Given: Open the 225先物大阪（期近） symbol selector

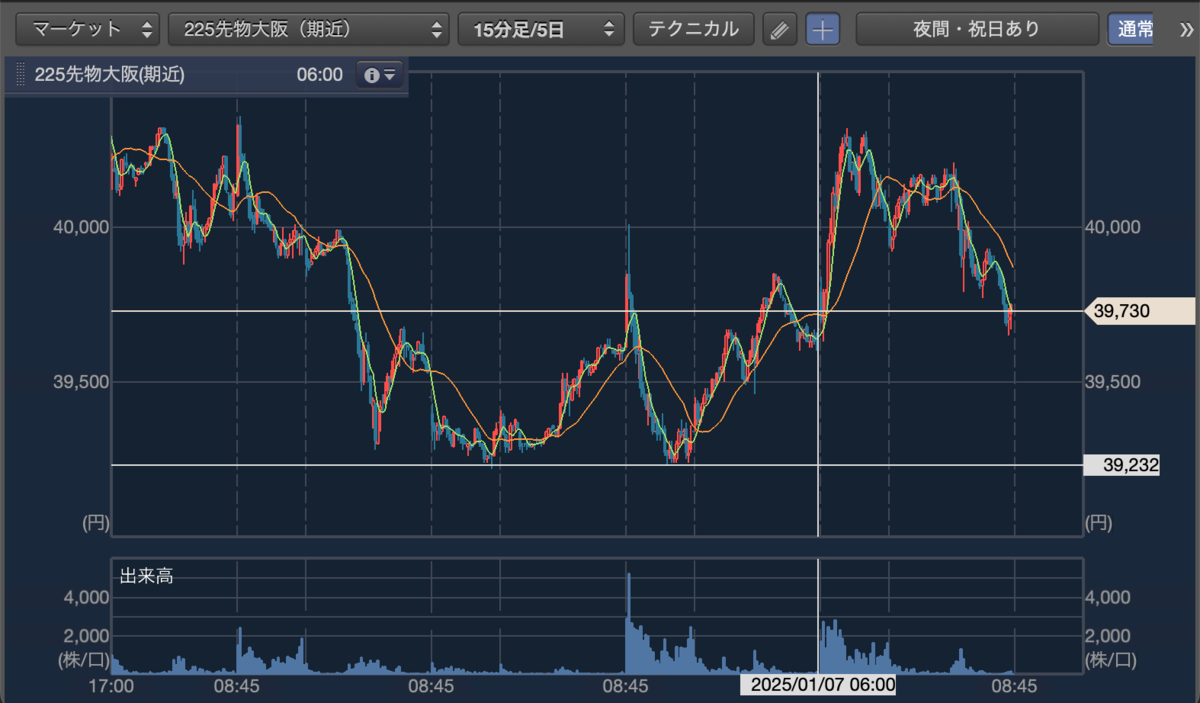Looking at the screenshot, I should click(308, 29).
